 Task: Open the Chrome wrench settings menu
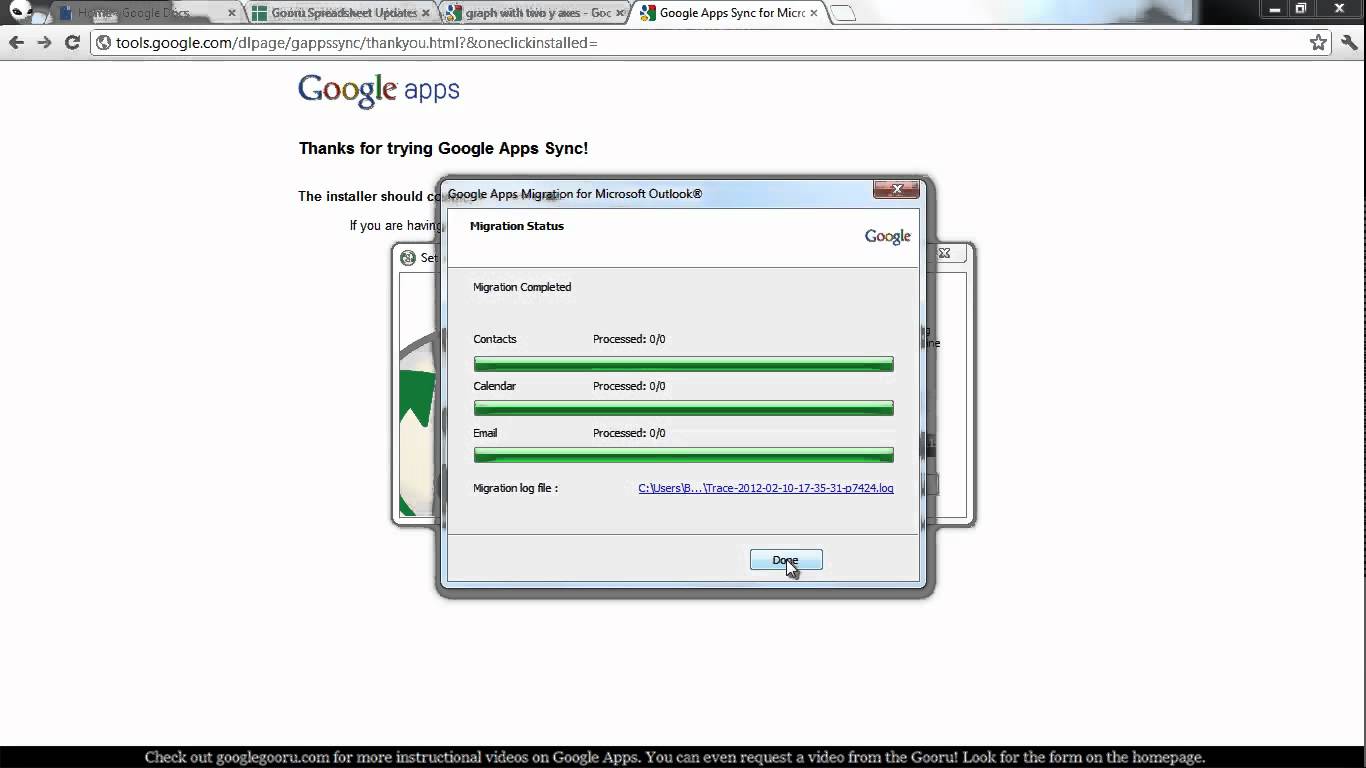[x=1349, y=42]
